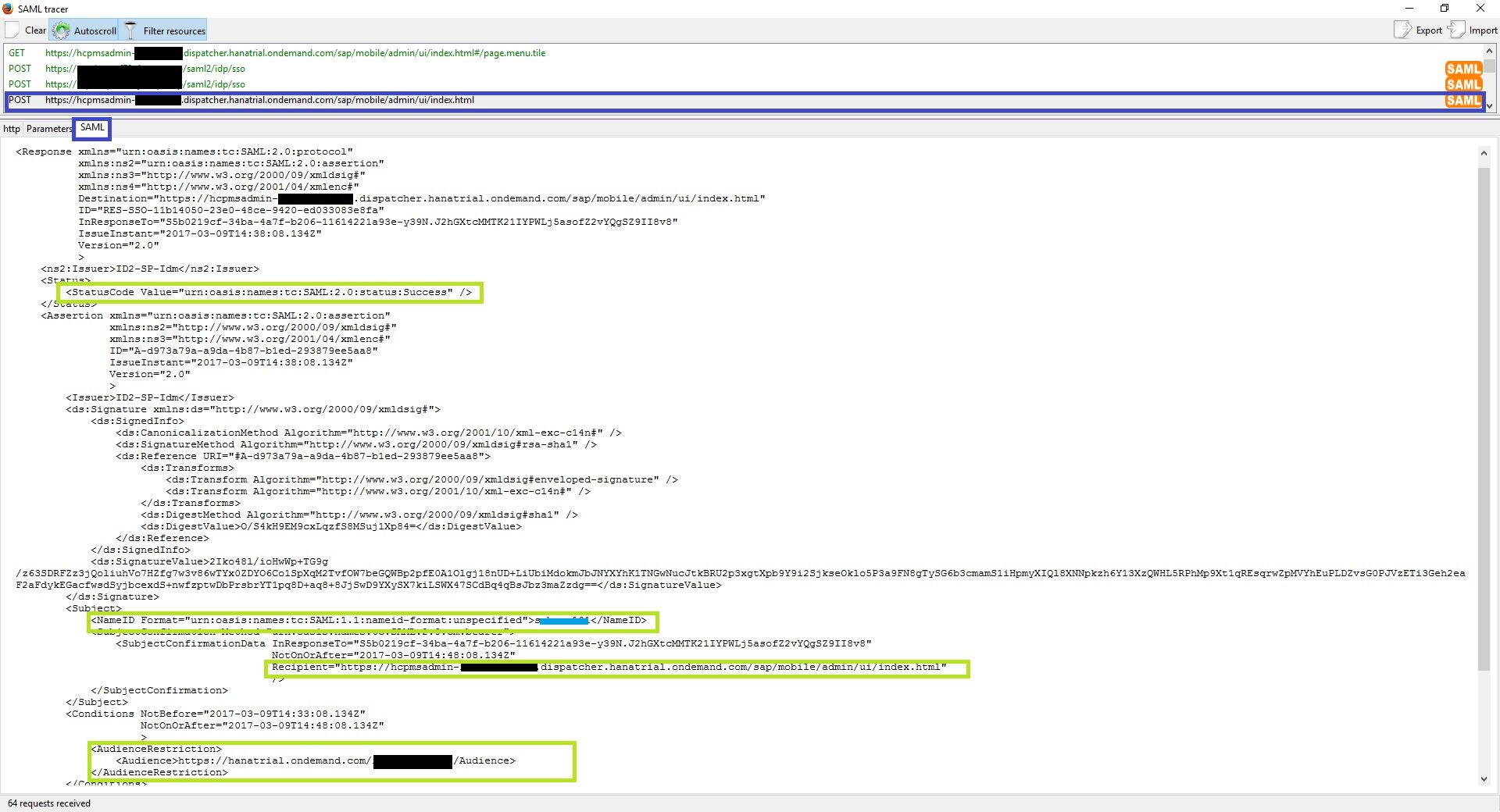The width and height of the screenshot is (1500, 812).
Task: Select the SAML tab
Action: pos(92,128)
